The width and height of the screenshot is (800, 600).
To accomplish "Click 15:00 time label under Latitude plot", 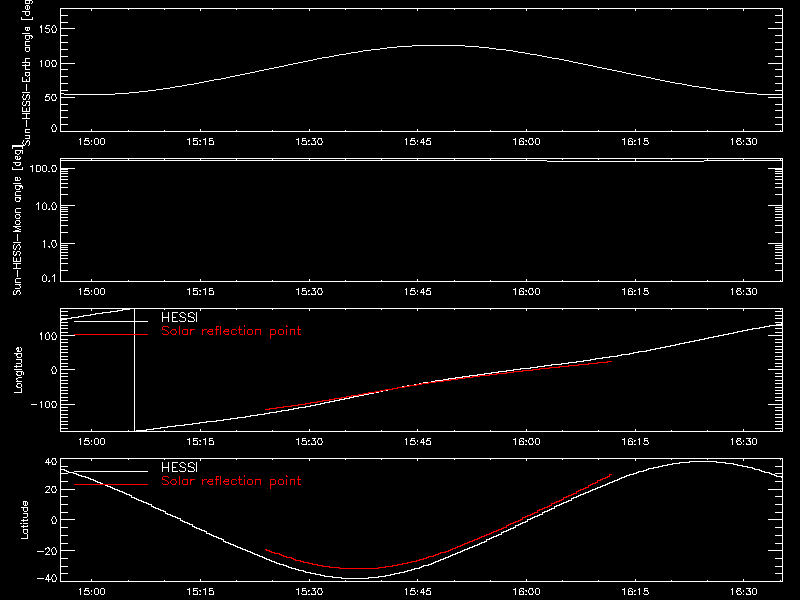I will click(x=92, y=591).
